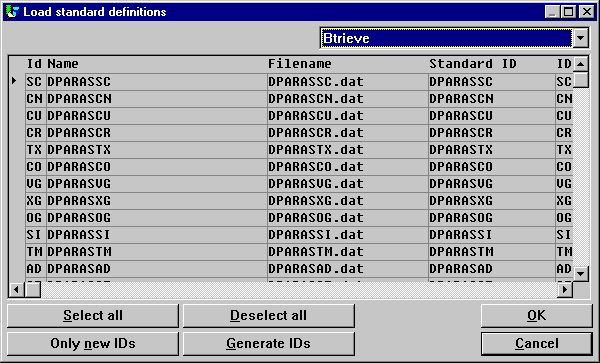This screenshot has height=363, width=600.
Task: Select the DPARASVG name cell
Action: (157, 184)
